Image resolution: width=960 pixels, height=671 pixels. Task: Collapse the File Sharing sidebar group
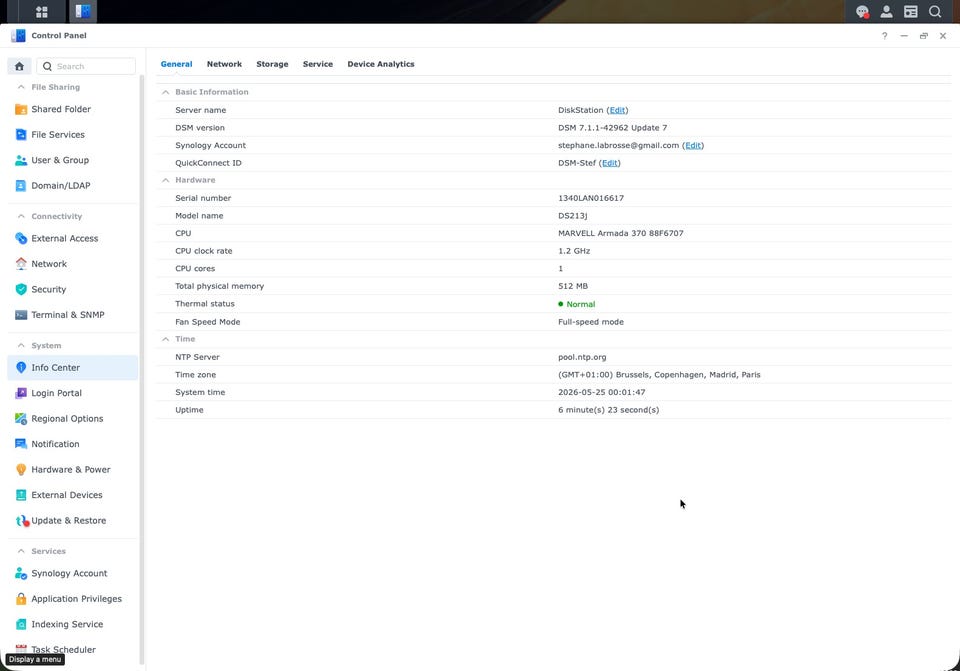[21, 87]
